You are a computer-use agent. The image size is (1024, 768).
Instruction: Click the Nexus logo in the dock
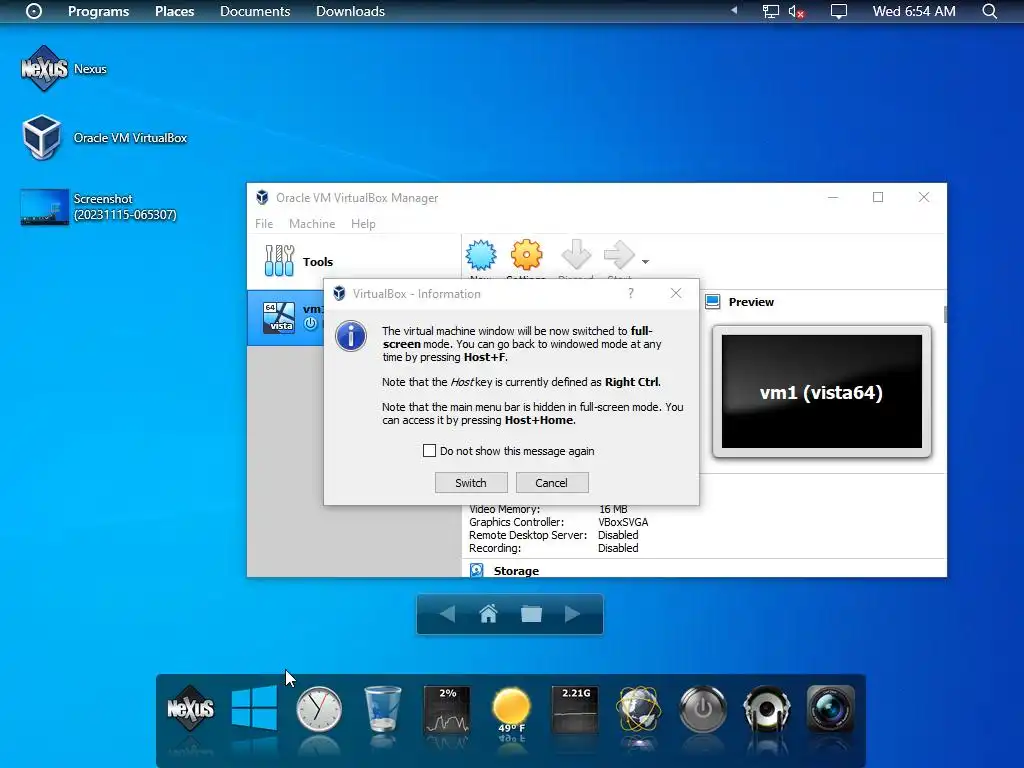[190, 709]
